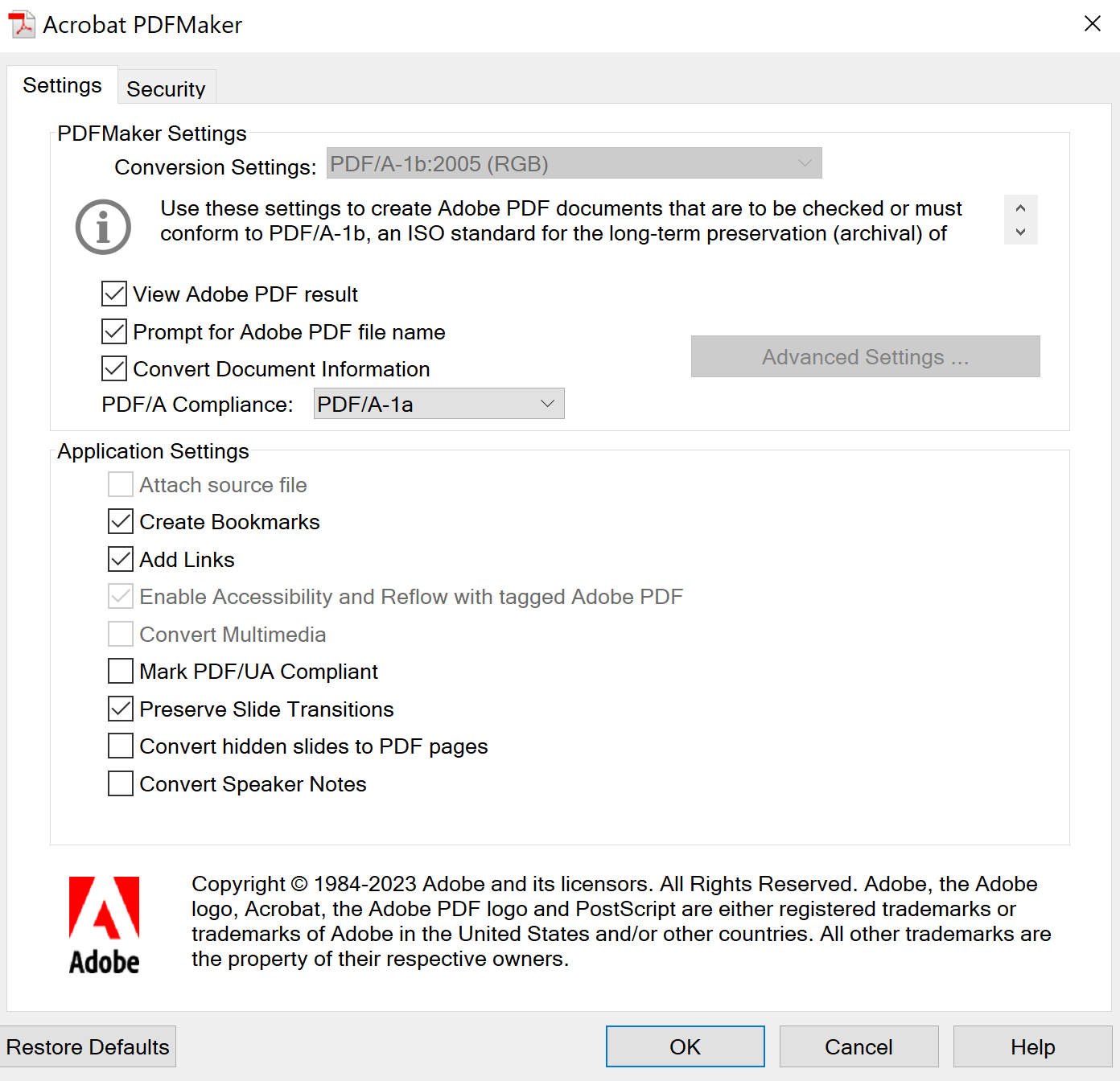Viewport: 1120px width, 1081px height.
Task: Toggle Convert Document Information
Action: pyautogui.click(x=113, y=368)
